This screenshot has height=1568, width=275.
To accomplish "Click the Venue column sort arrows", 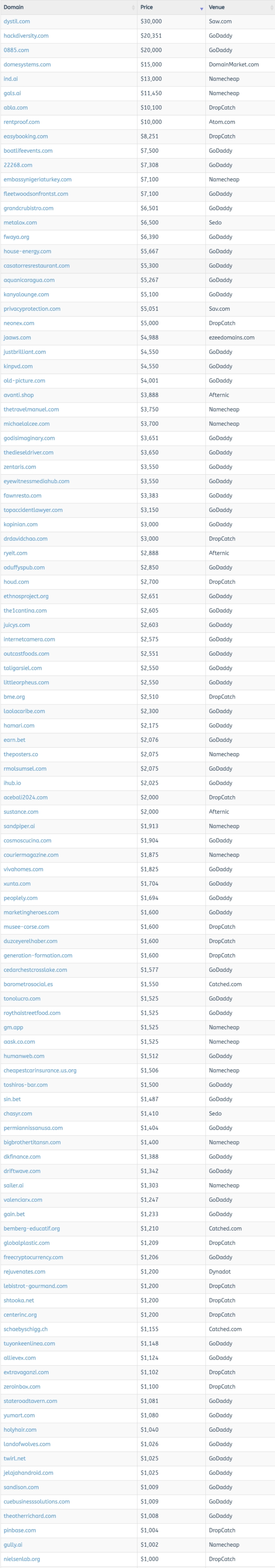I will click(271, 7).
